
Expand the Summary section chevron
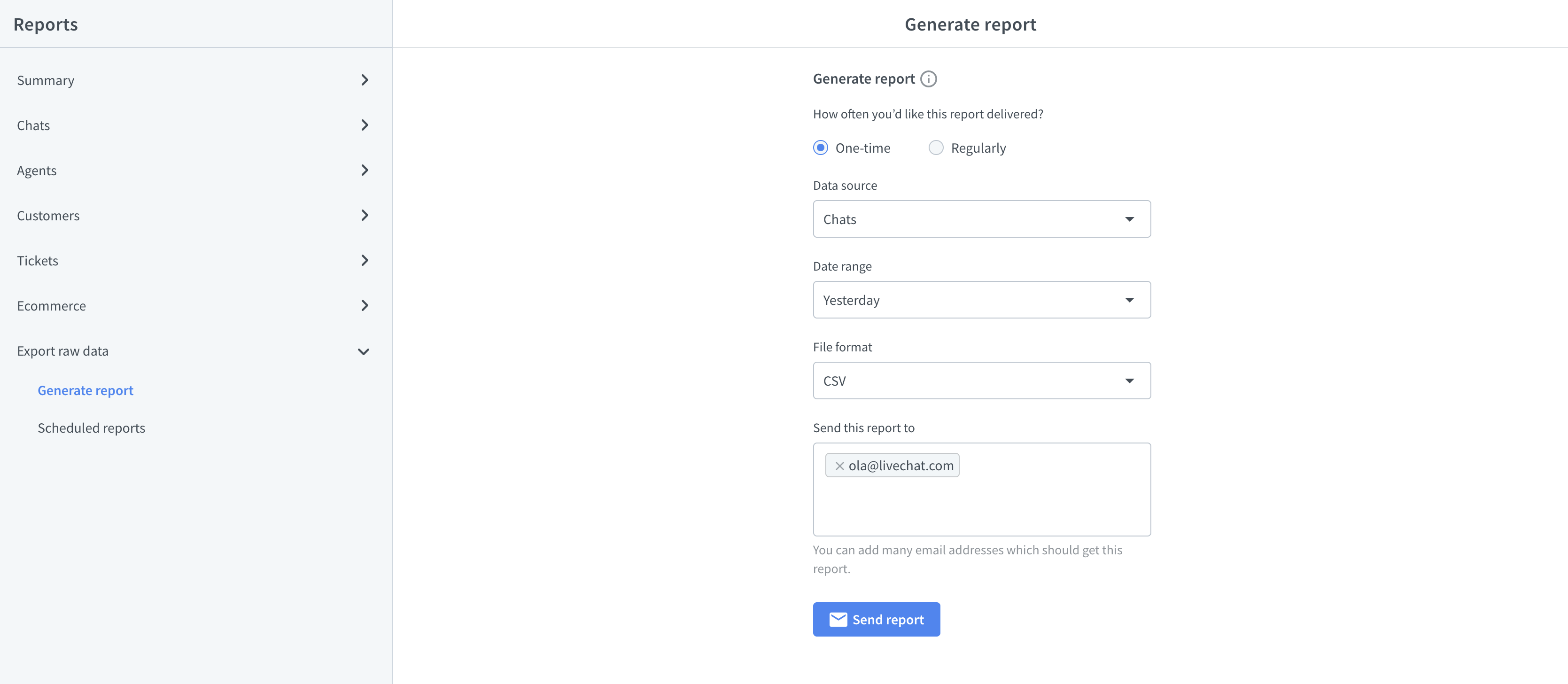(365, 80)
